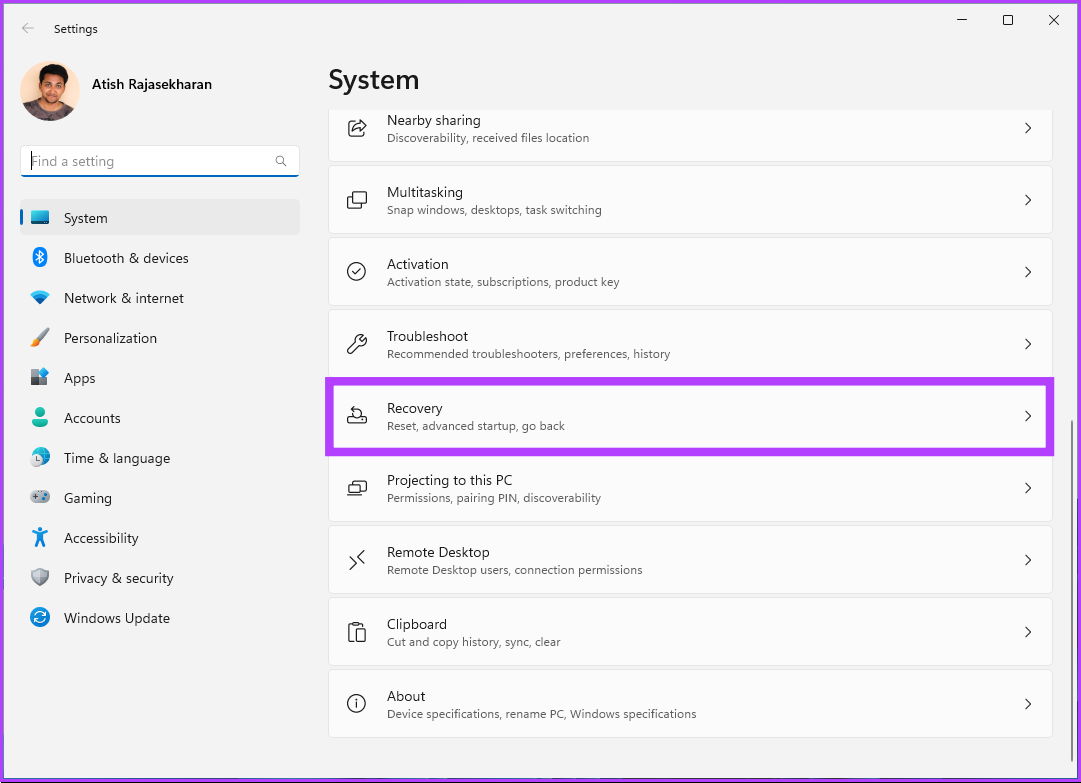The width and height of the screenshot is (1081, 783).
Task: Click the Windows Update sync icon
Action: (40, 618)
